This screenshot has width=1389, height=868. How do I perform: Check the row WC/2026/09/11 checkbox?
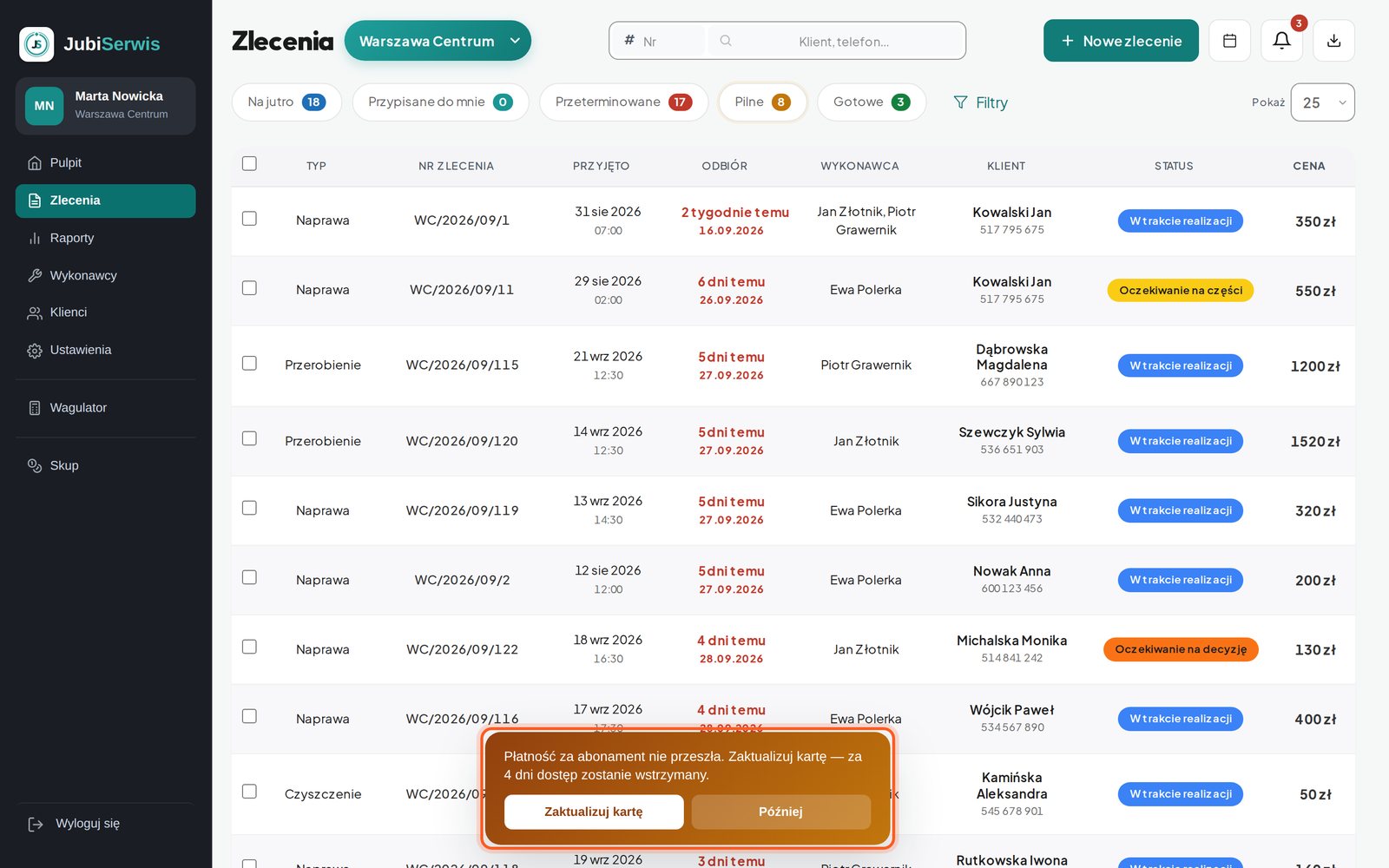tap(249, 287)
